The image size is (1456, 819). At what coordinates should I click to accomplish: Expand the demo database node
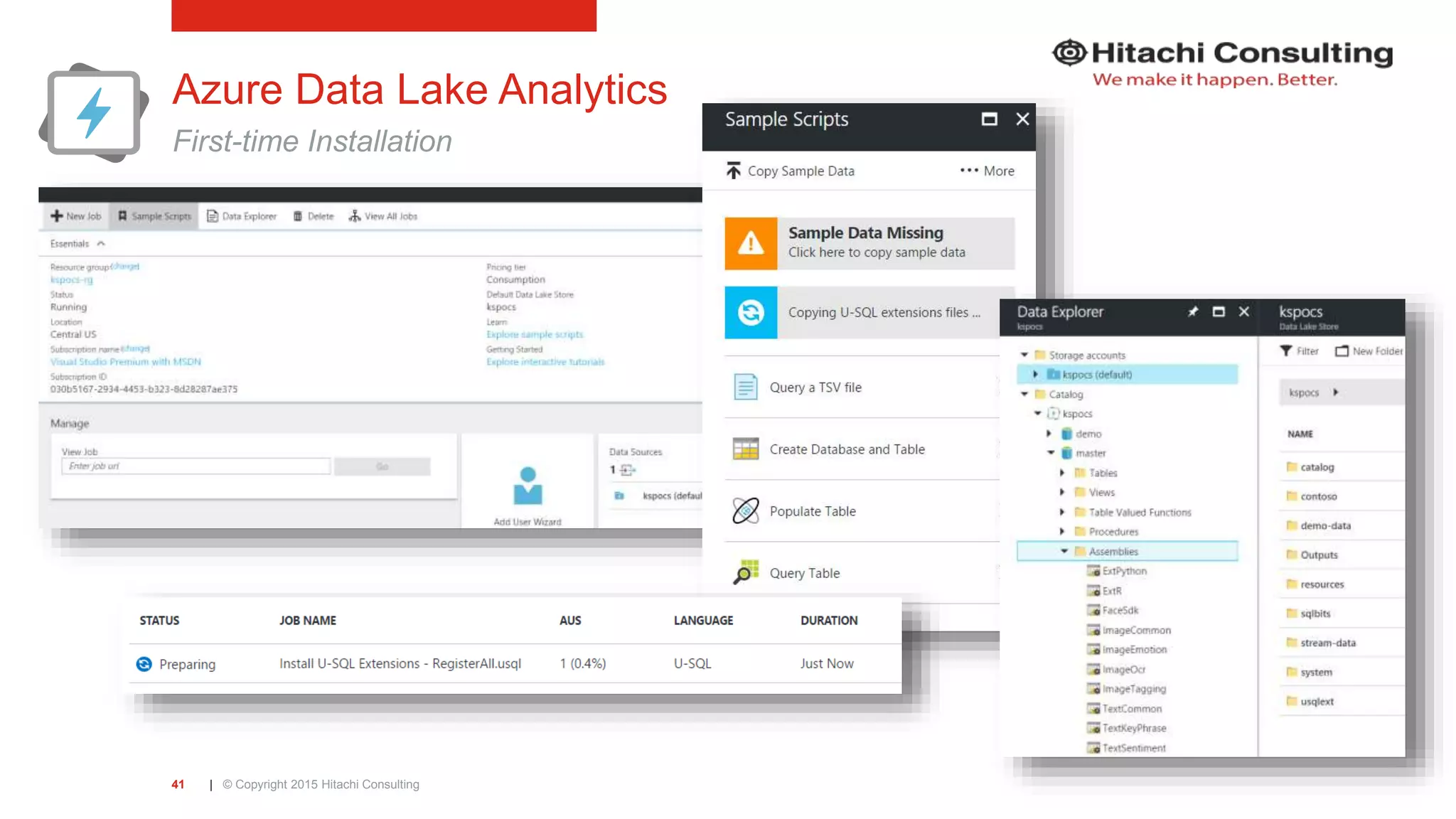click(x=1049, y=433)
